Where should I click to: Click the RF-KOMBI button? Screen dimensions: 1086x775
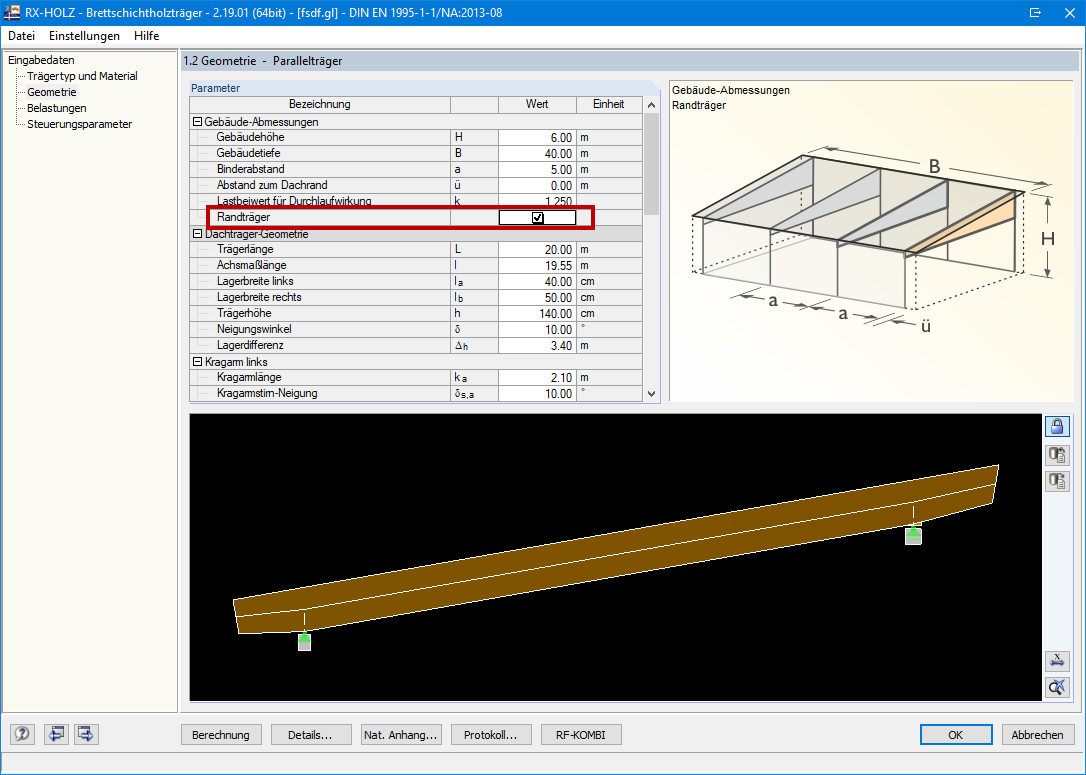[x=580, y=735]
